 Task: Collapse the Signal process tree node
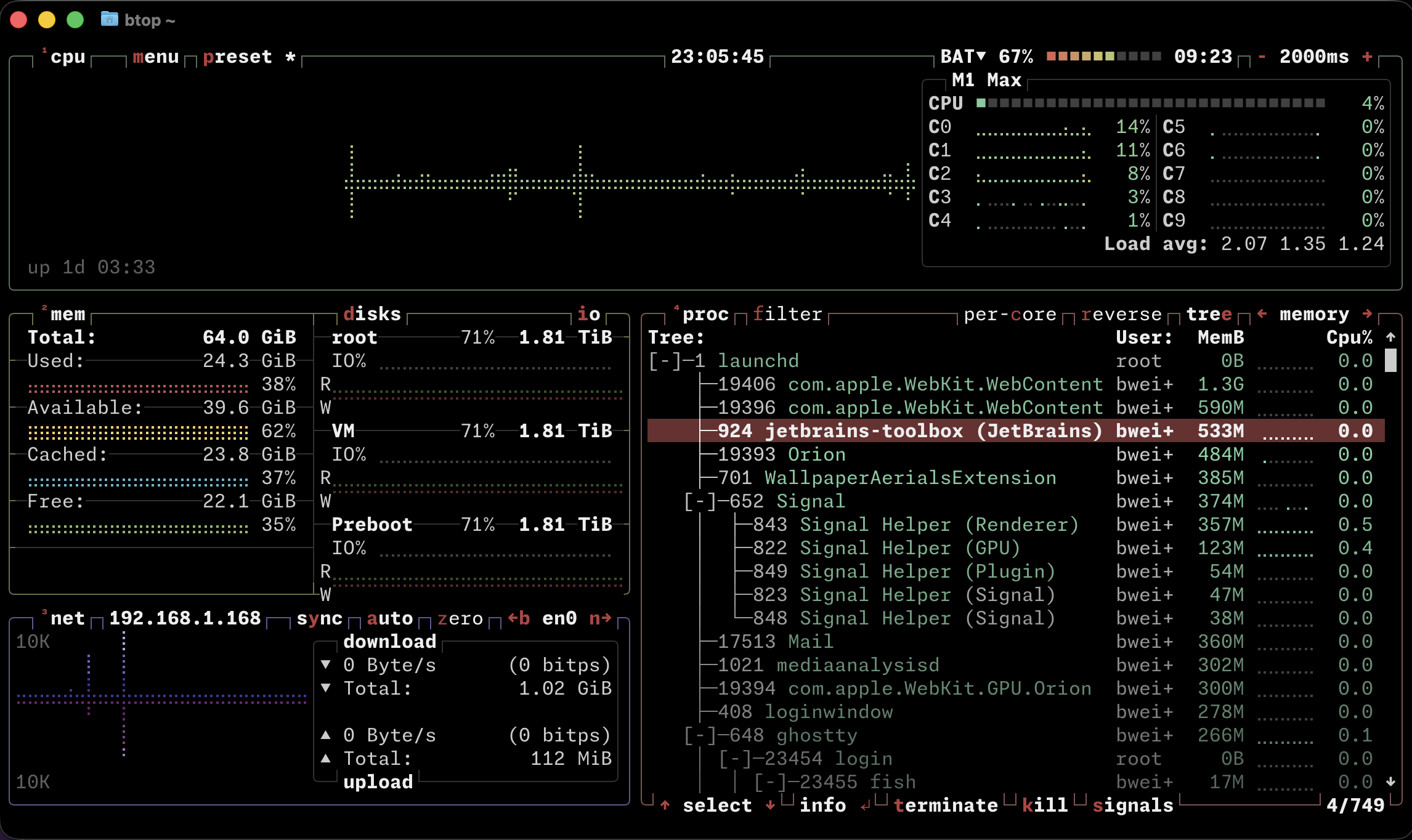tap(700, 501)
